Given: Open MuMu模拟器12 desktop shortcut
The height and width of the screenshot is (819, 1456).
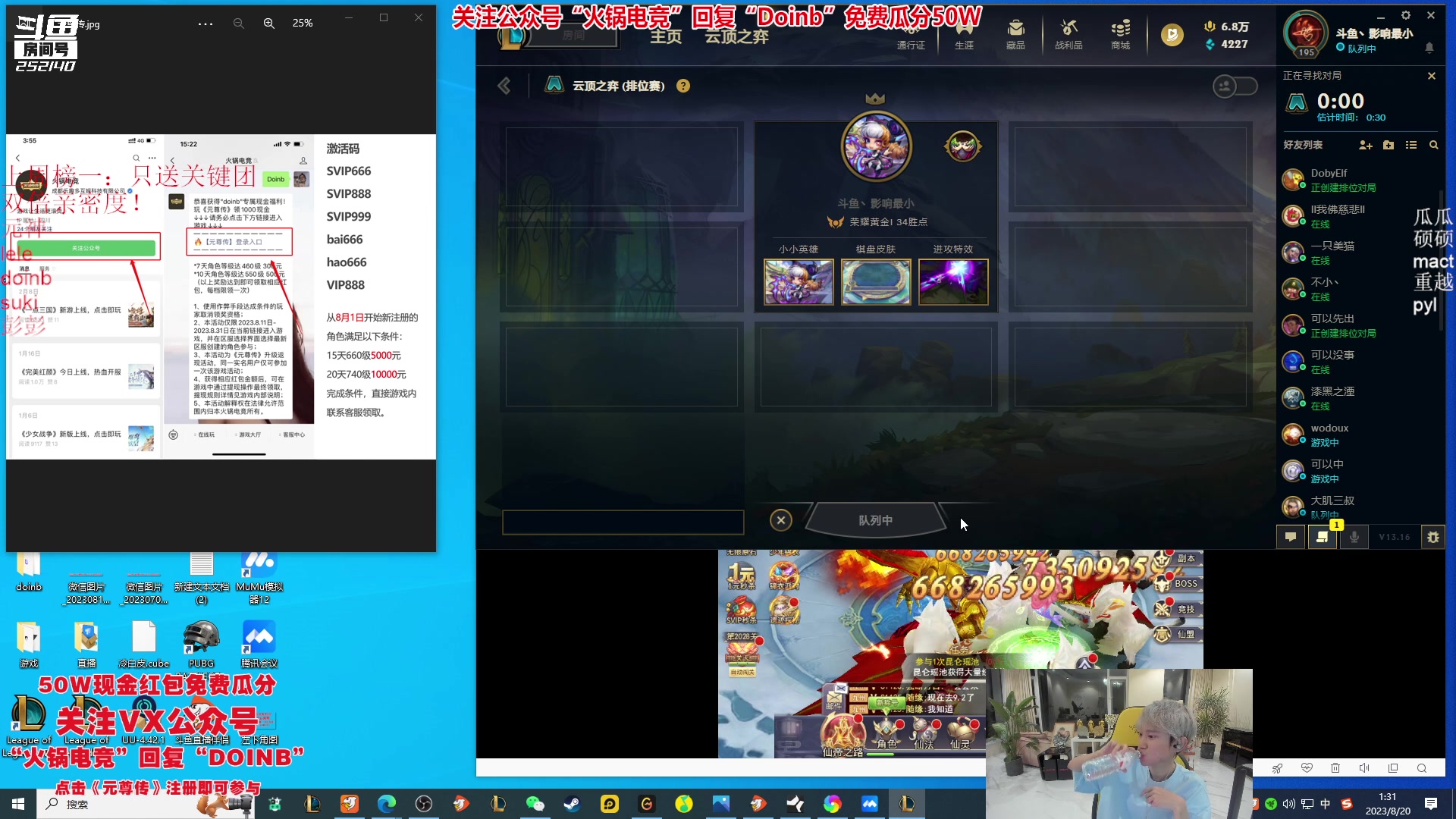Looking at the screenshot, I should point(259,579).
